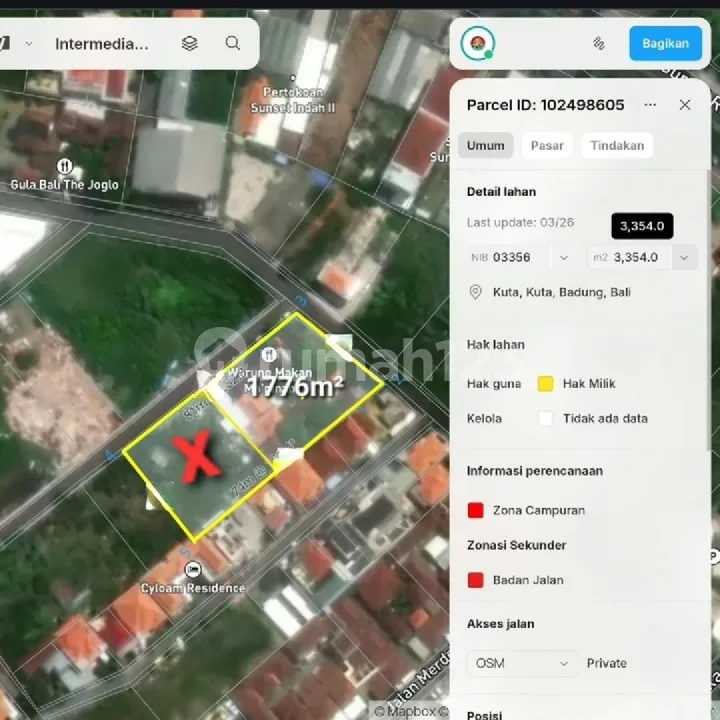720x720 pixels.
Task: Click the Gula Bali The Joglo restaurant marker
Action: coord(64,166)
